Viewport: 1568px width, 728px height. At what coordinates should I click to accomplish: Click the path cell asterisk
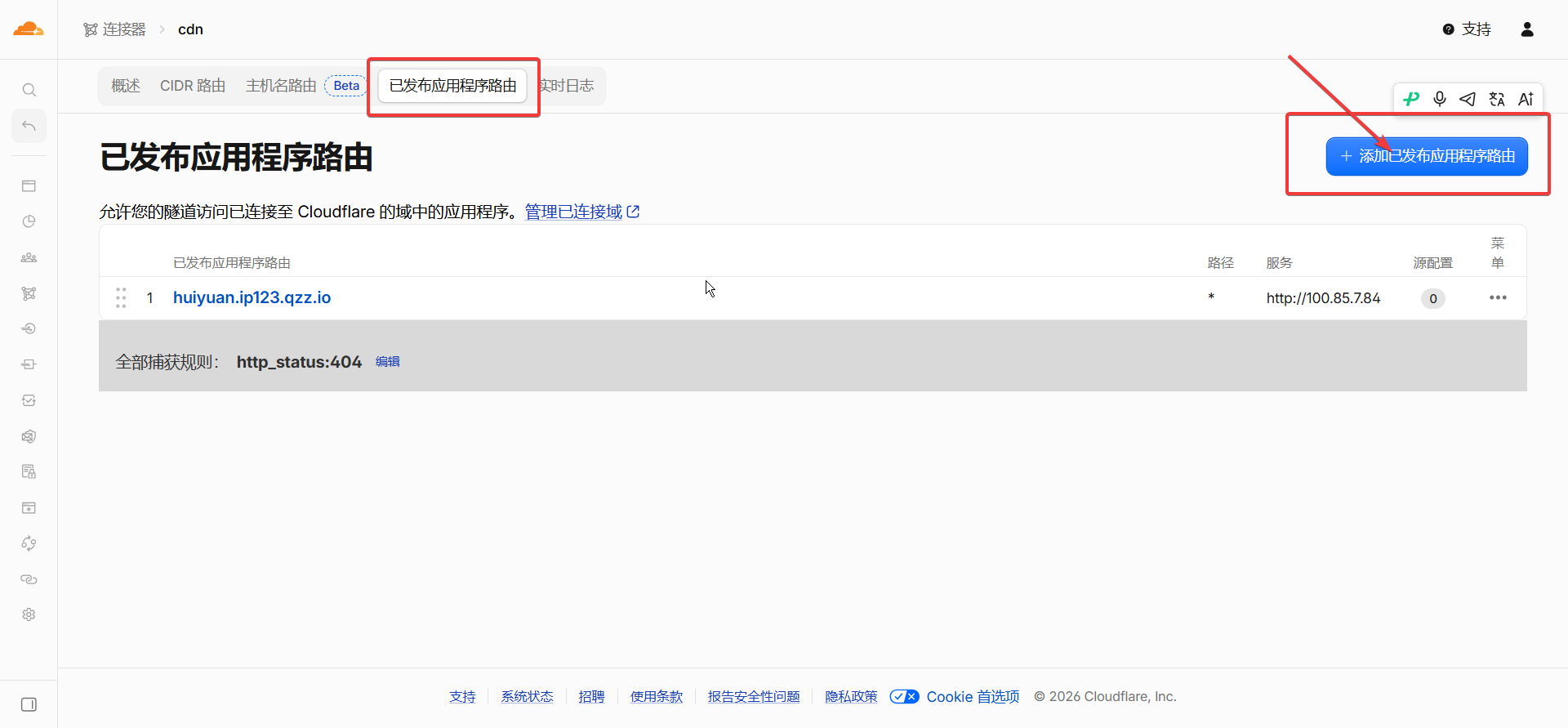pyautogui.click(x=1211, y=297)
